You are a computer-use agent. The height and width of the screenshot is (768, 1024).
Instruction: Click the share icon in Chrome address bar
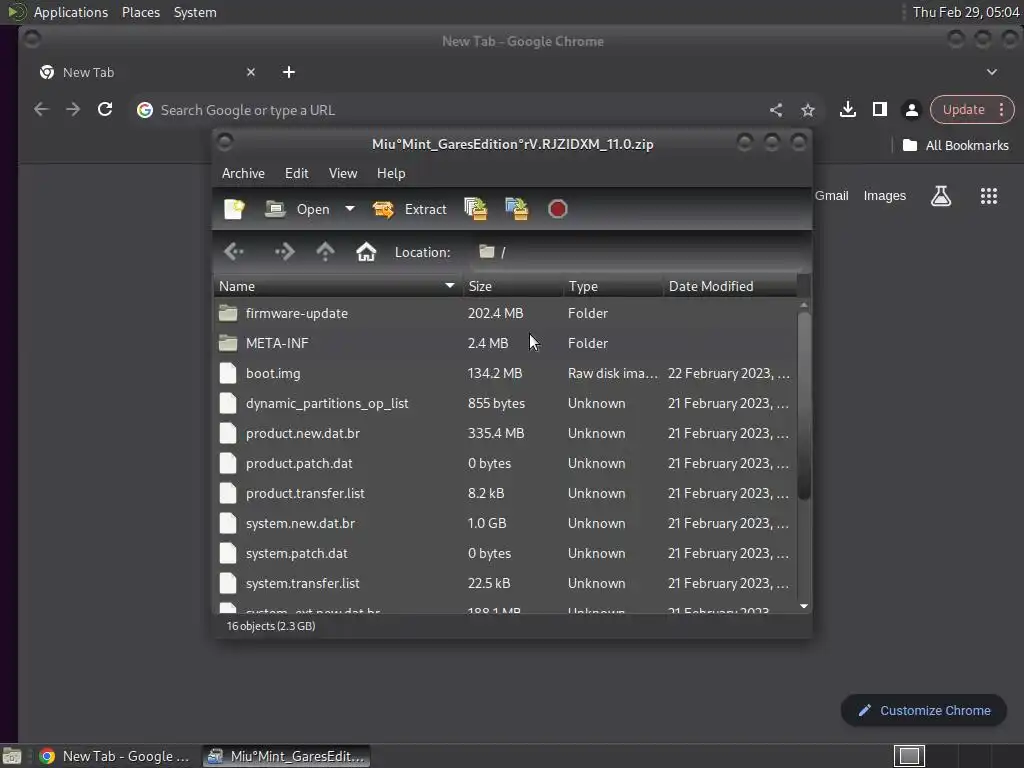[776, 110]
